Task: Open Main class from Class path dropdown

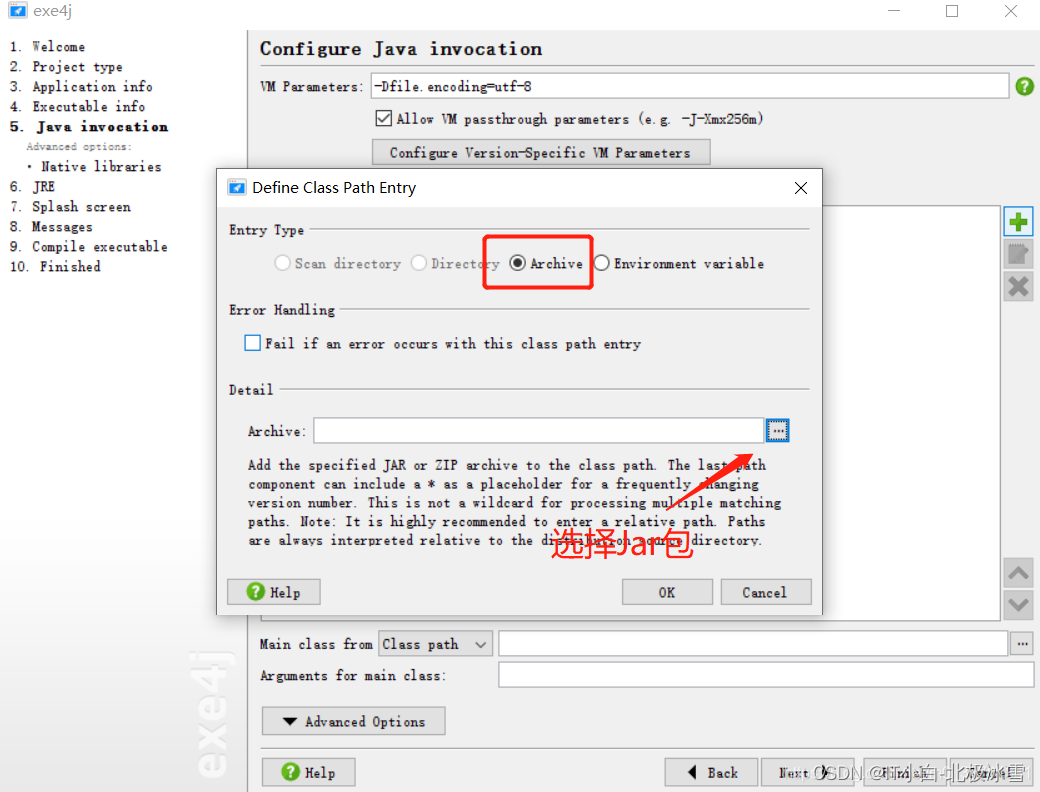Action: coord(435,643)
